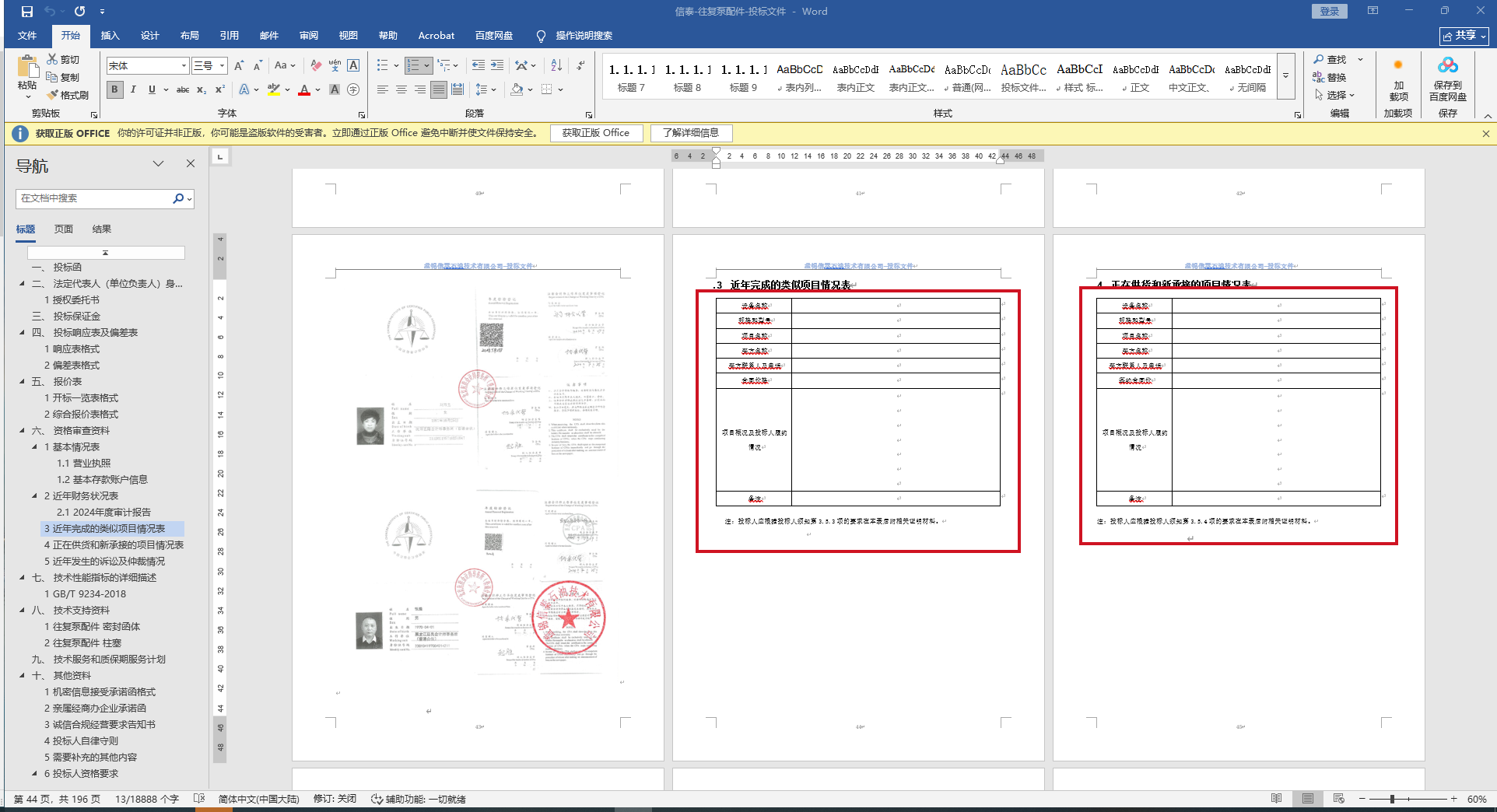This screenshot has height=812, width=1497.
Task: Click the 了解详细信息 button
Action: (691, 133)
